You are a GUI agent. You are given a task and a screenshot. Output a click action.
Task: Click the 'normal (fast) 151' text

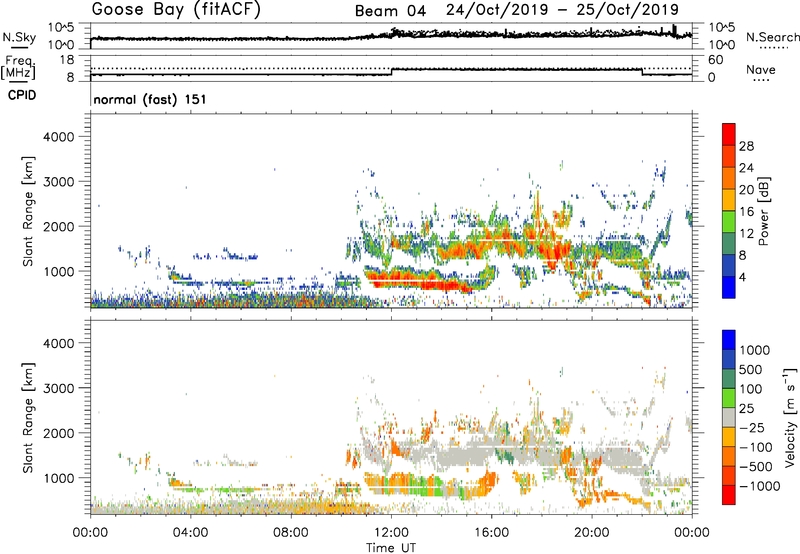coord(150,99)
